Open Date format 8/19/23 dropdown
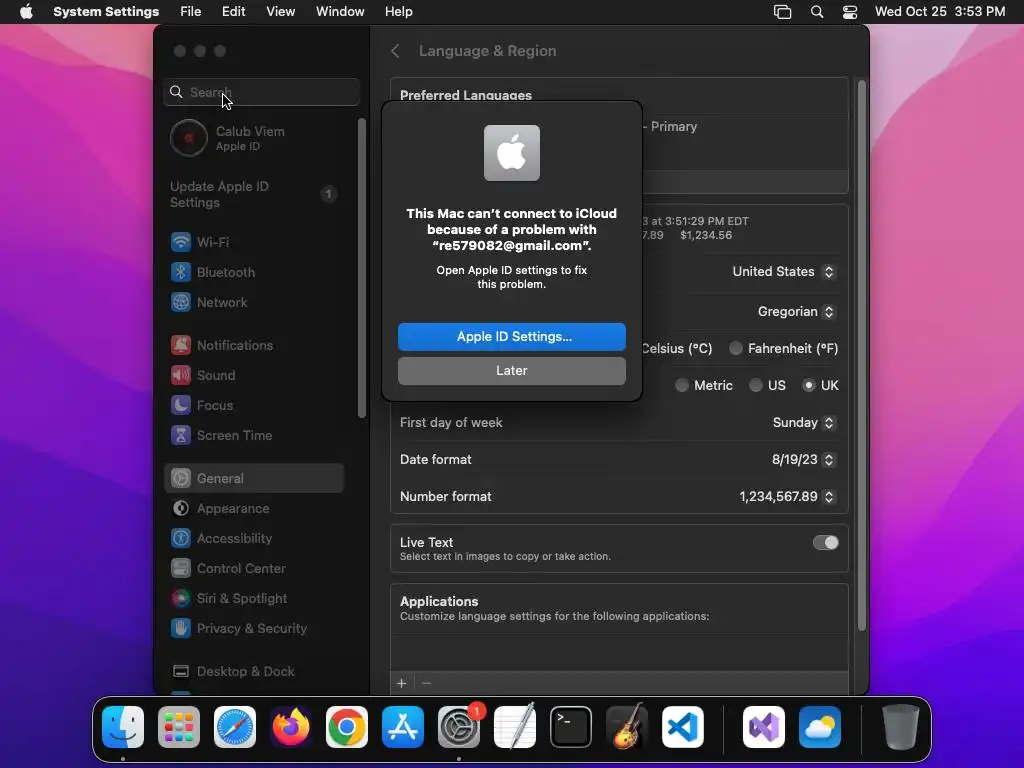Image resolution: width=1024 pixels, height=768 pixels. (803, 460)
